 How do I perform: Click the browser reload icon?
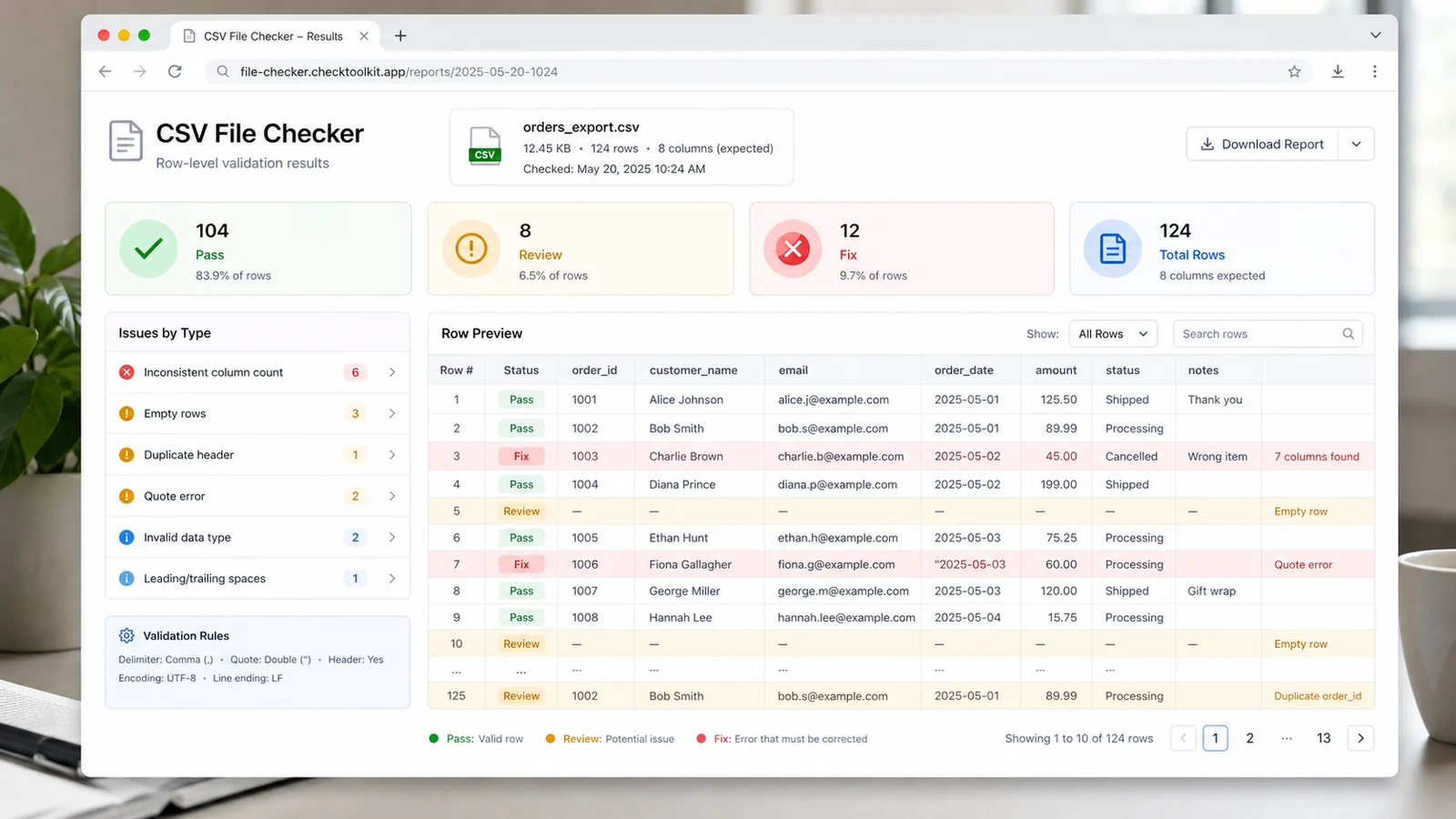(x=175, y=71)
